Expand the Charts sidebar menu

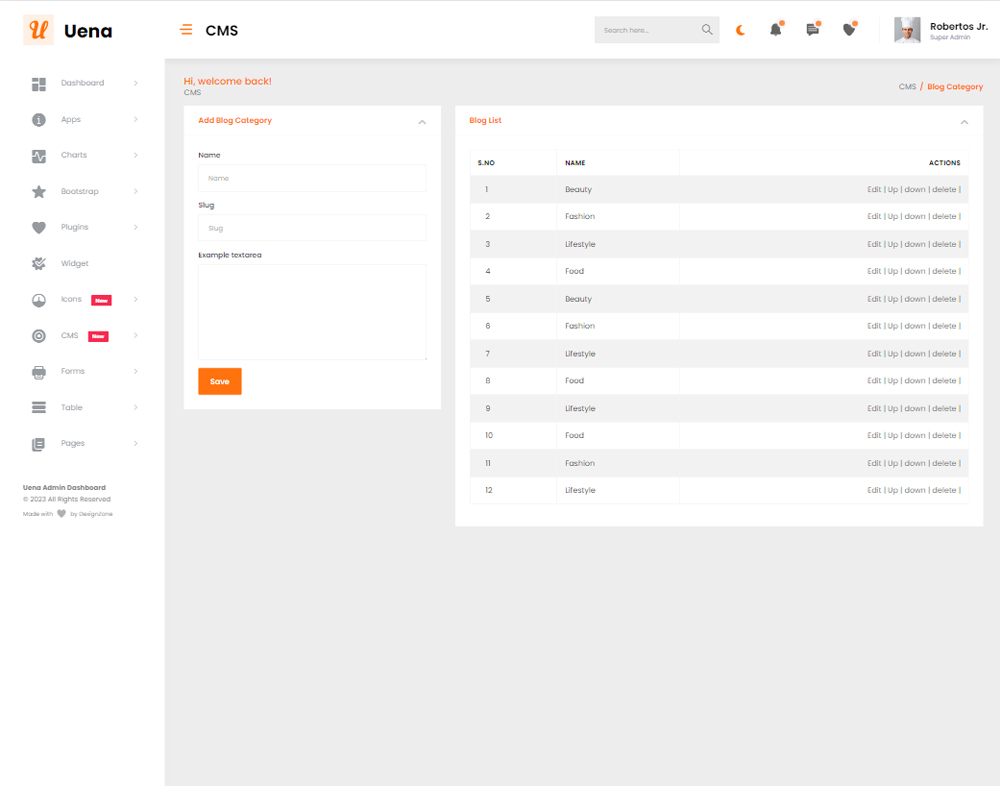coord(74,155)
